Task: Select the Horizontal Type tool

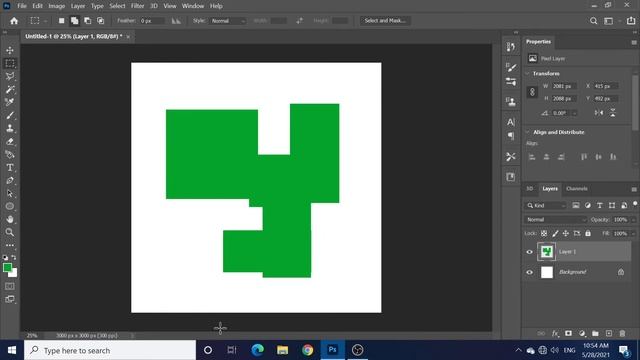Action: coord(10,168)
